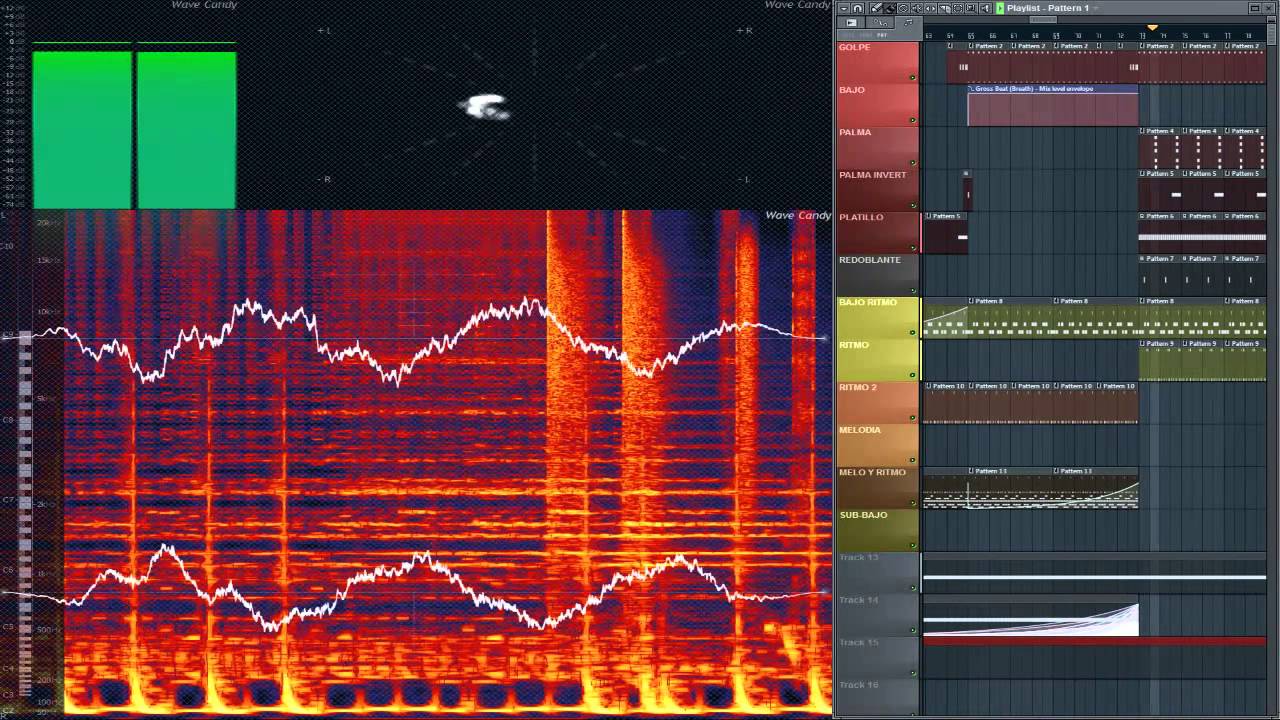Play the pattern via green Playlist button
This screenshot has width=1280, height=720.
tap(1000, 8)
